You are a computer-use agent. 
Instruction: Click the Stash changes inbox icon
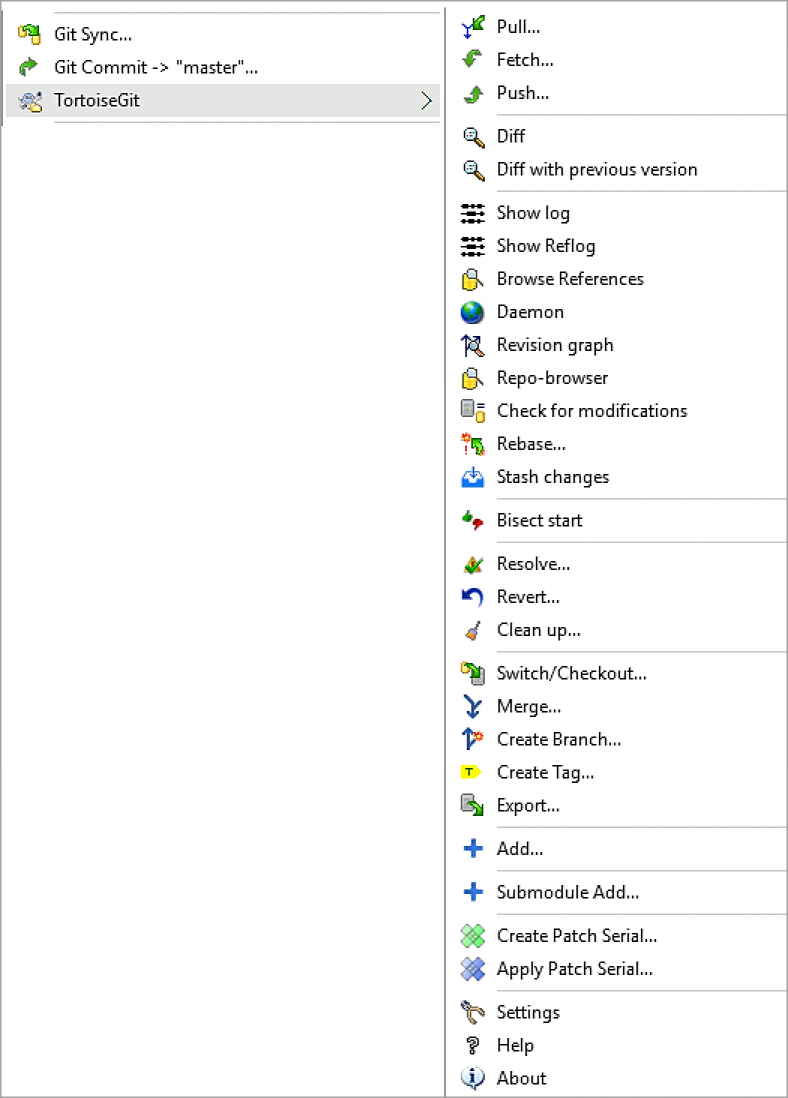tap(473, 477)
